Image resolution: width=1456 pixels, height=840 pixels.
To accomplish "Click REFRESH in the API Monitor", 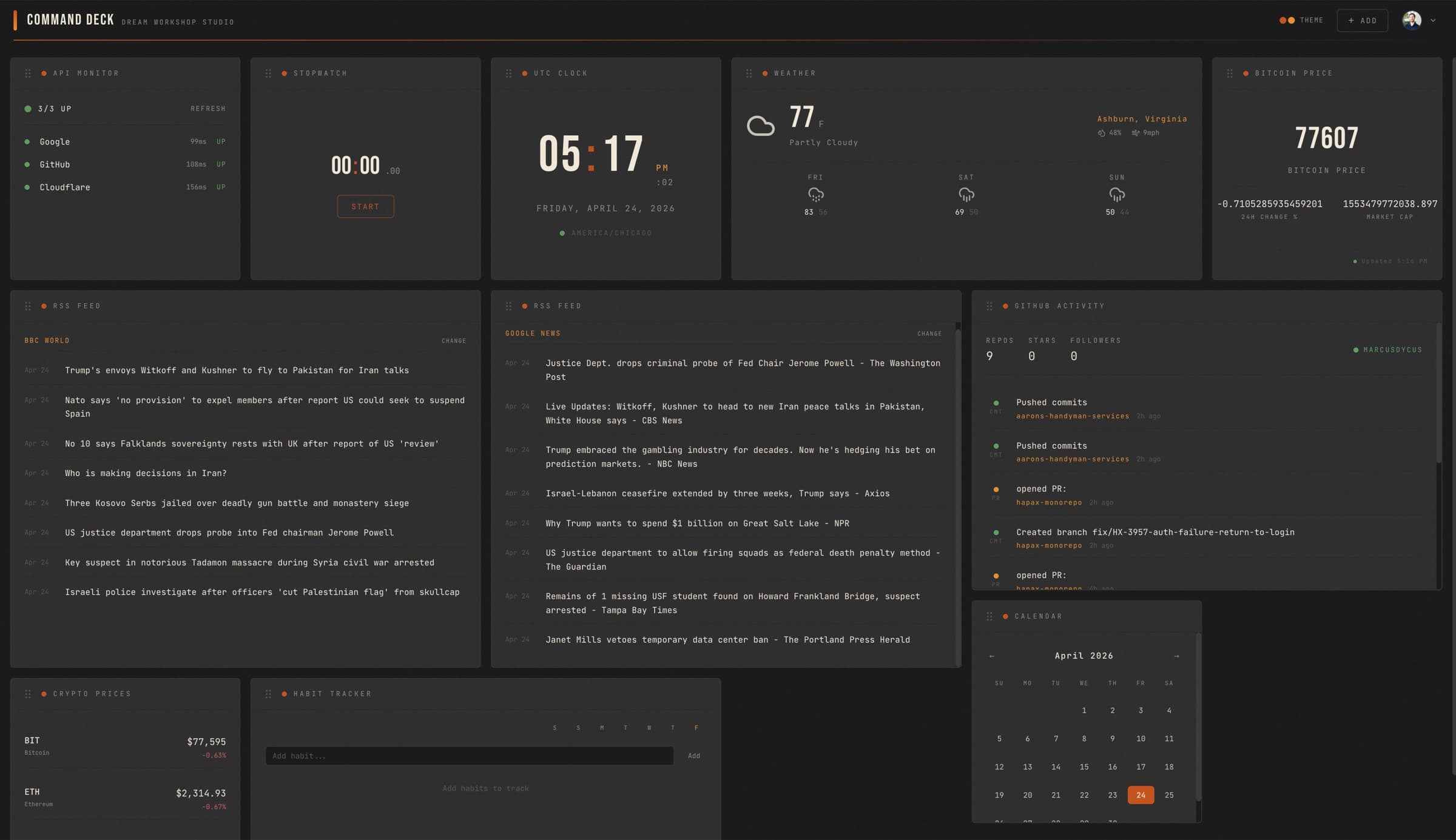I will click(x=207, y=109).
